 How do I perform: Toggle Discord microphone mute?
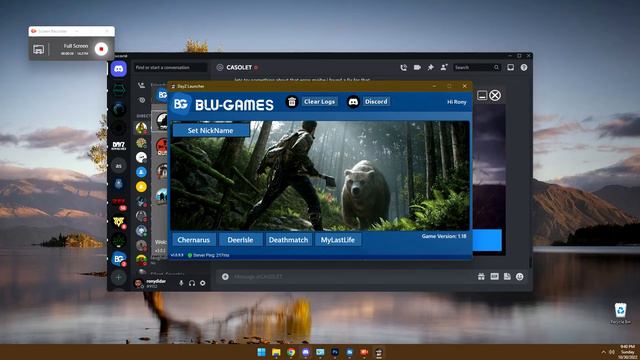(x=181, y=283)
